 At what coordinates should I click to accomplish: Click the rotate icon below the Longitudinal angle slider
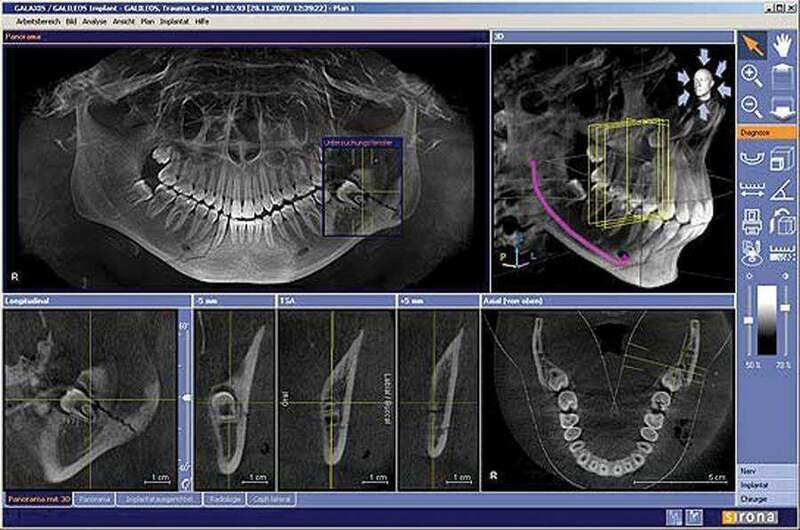(x=186, y=483)
